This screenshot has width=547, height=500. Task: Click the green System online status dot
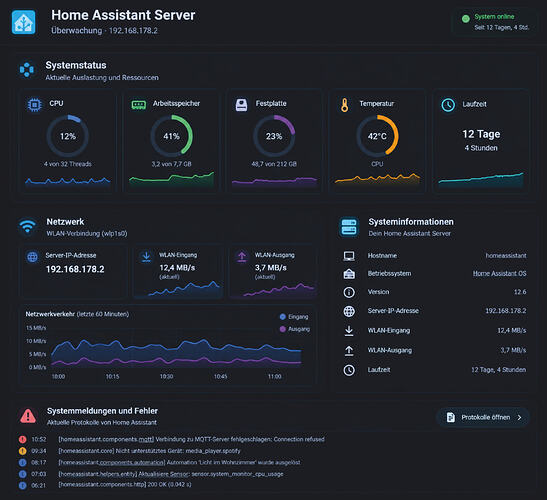click(x=465, y=19)
